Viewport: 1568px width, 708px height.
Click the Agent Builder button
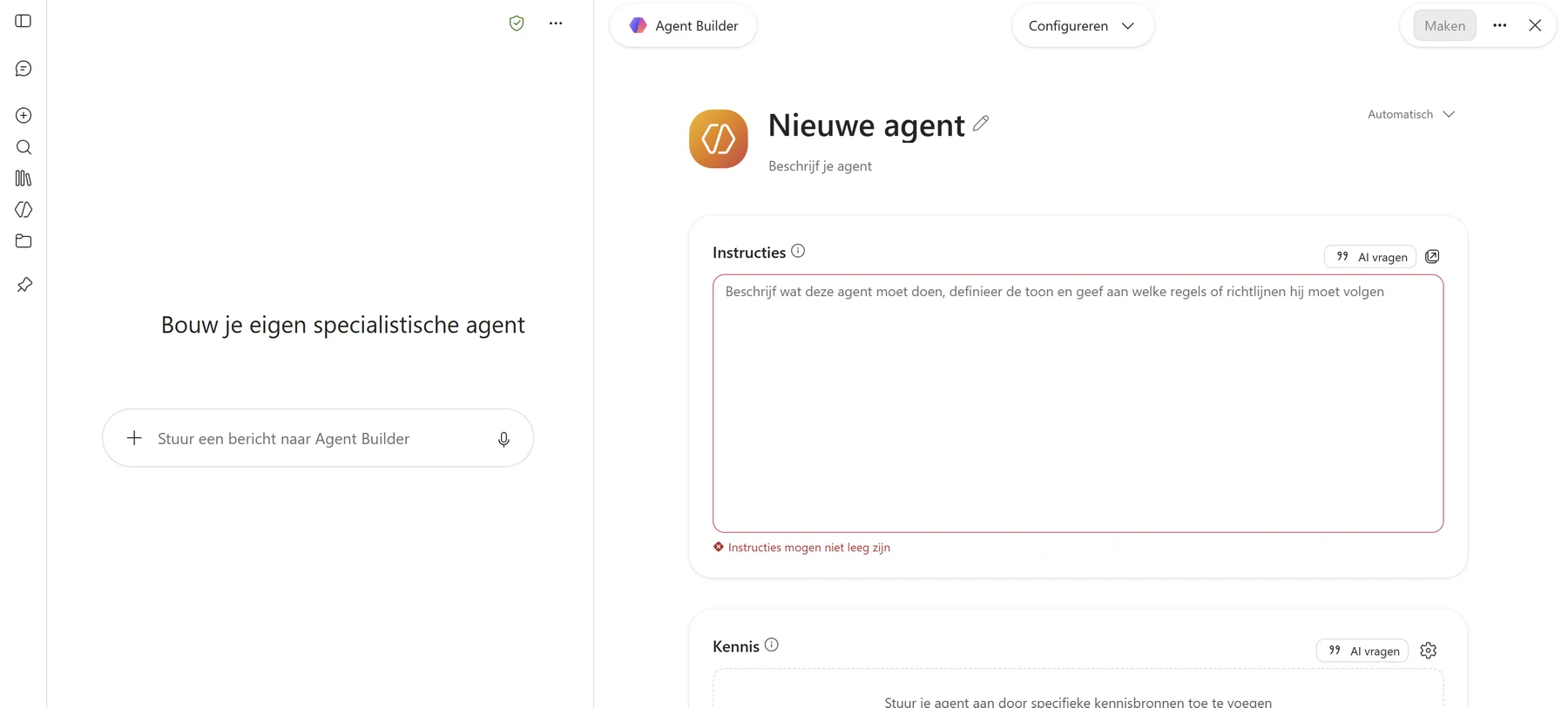(683, 25)
